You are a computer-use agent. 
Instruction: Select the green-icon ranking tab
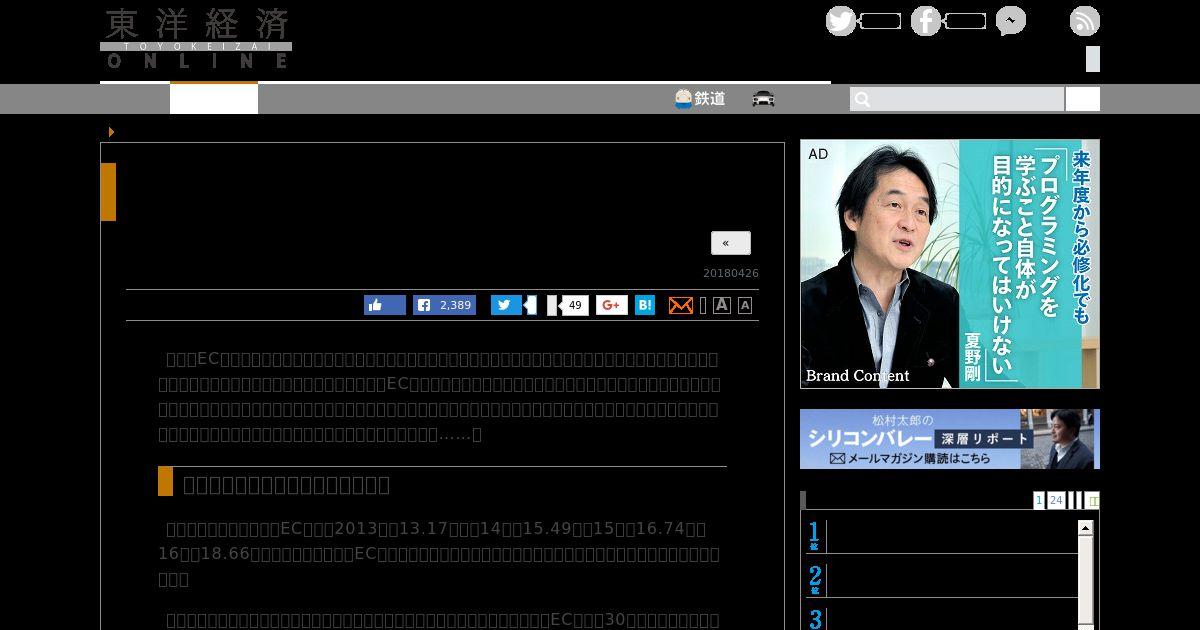point(1093,500)
